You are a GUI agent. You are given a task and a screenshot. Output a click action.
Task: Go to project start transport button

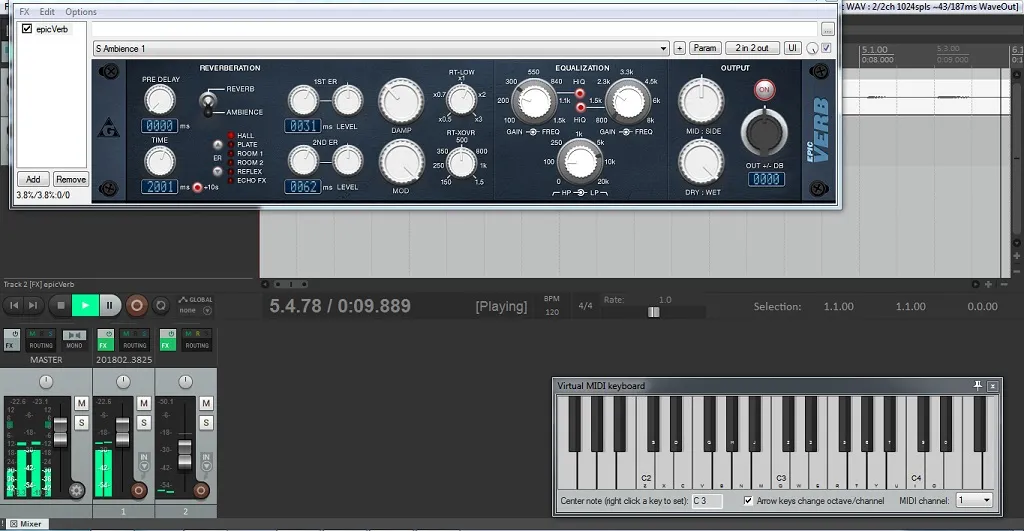[x=14, y=305]
